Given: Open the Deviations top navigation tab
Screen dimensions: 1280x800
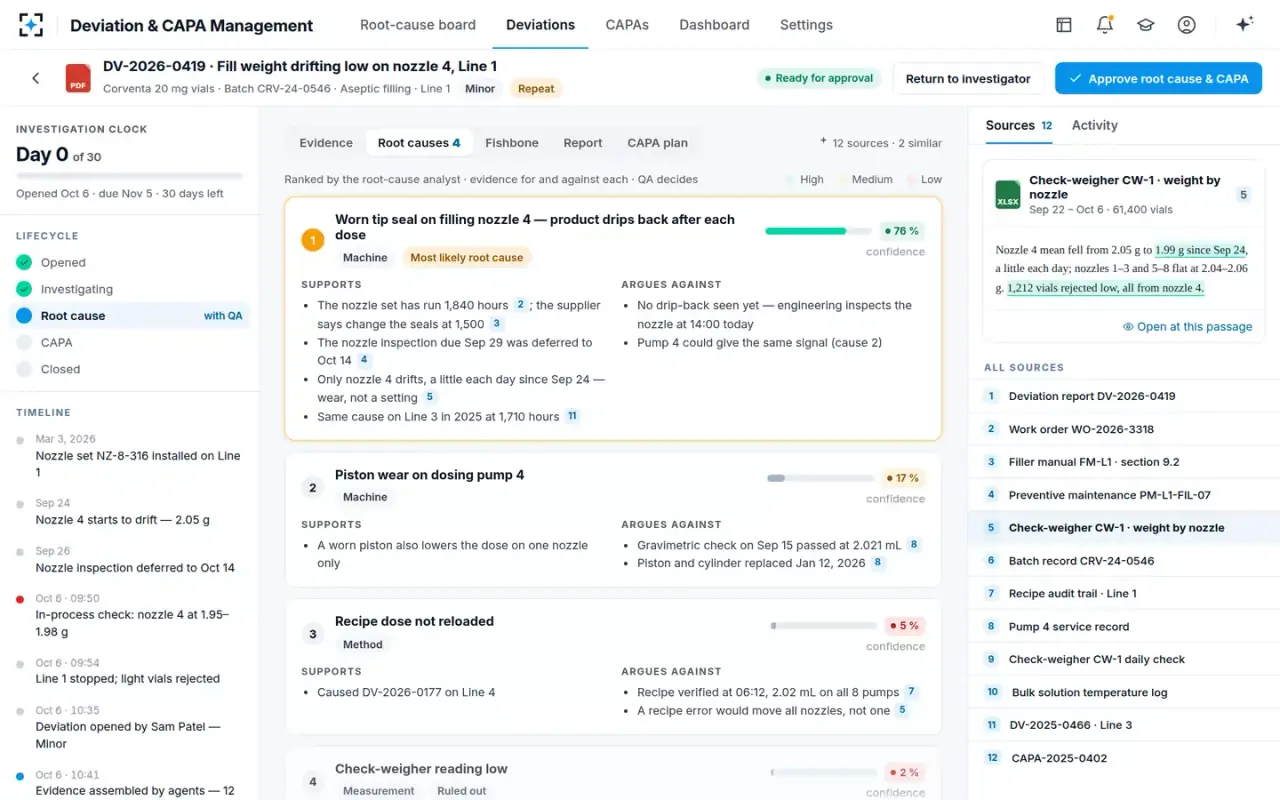Looking at the screenshot, I should [x=540, y=25].
